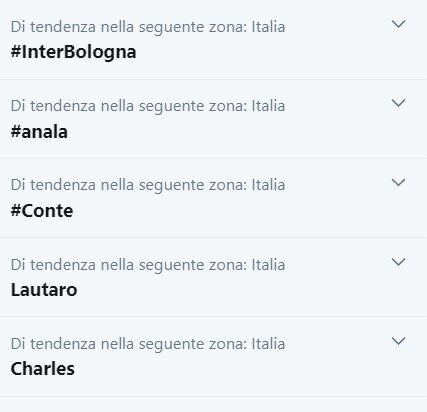This screenshot has width=427, height=412.
Task: Open the #InterBologna trending hashtag
Action: tap(73, 52)
